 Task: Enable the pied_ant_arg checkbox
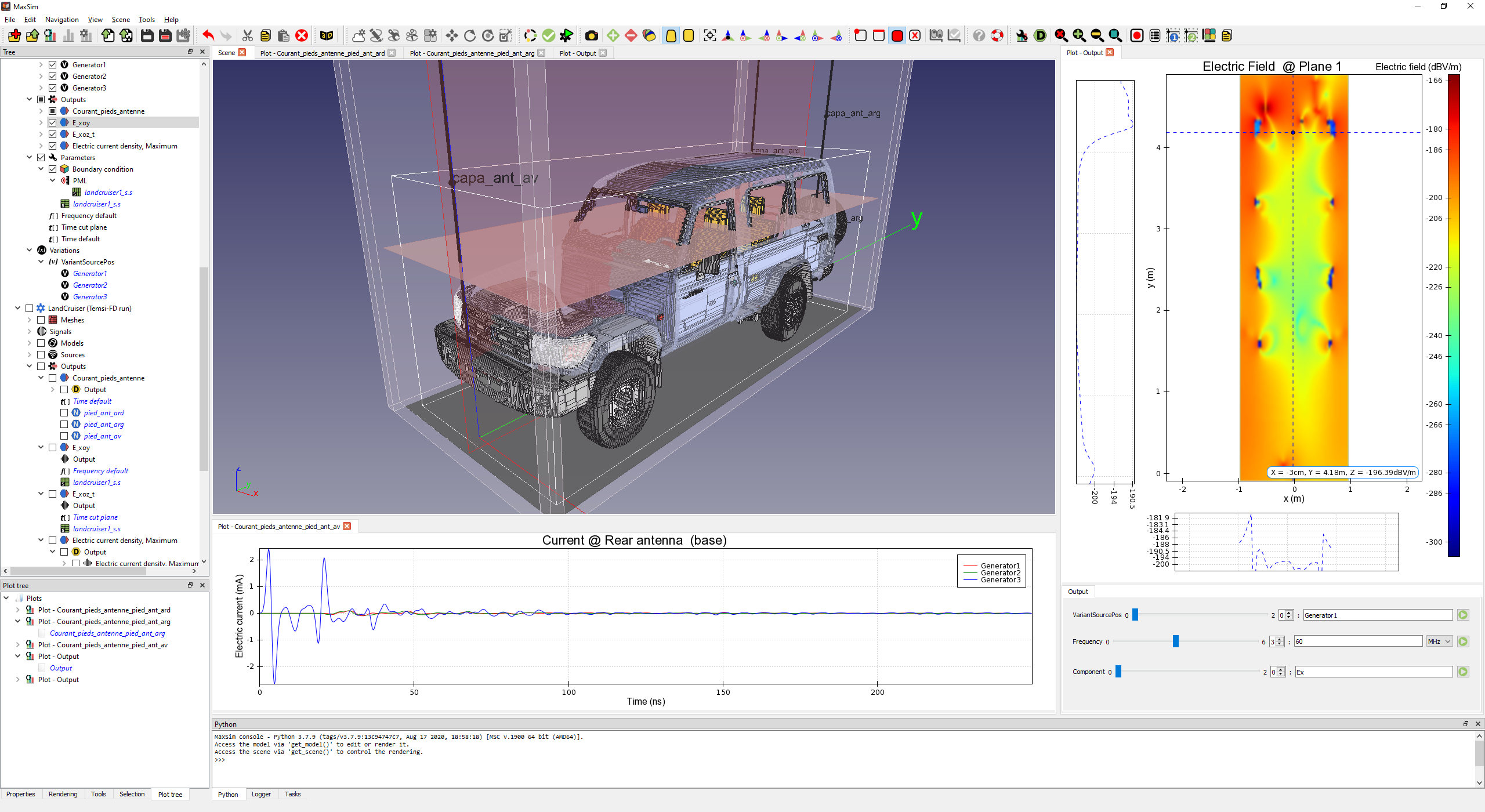coord(64,425)
